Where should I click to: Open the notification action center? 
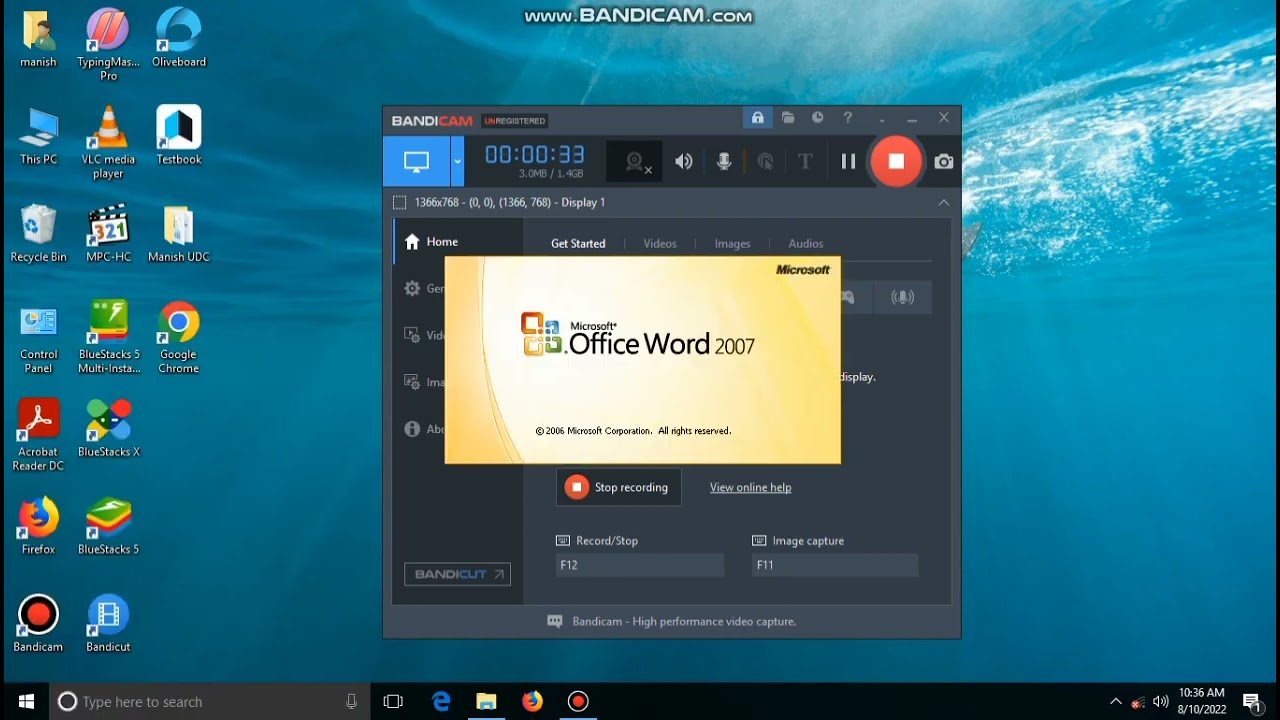click(1251, 701)
